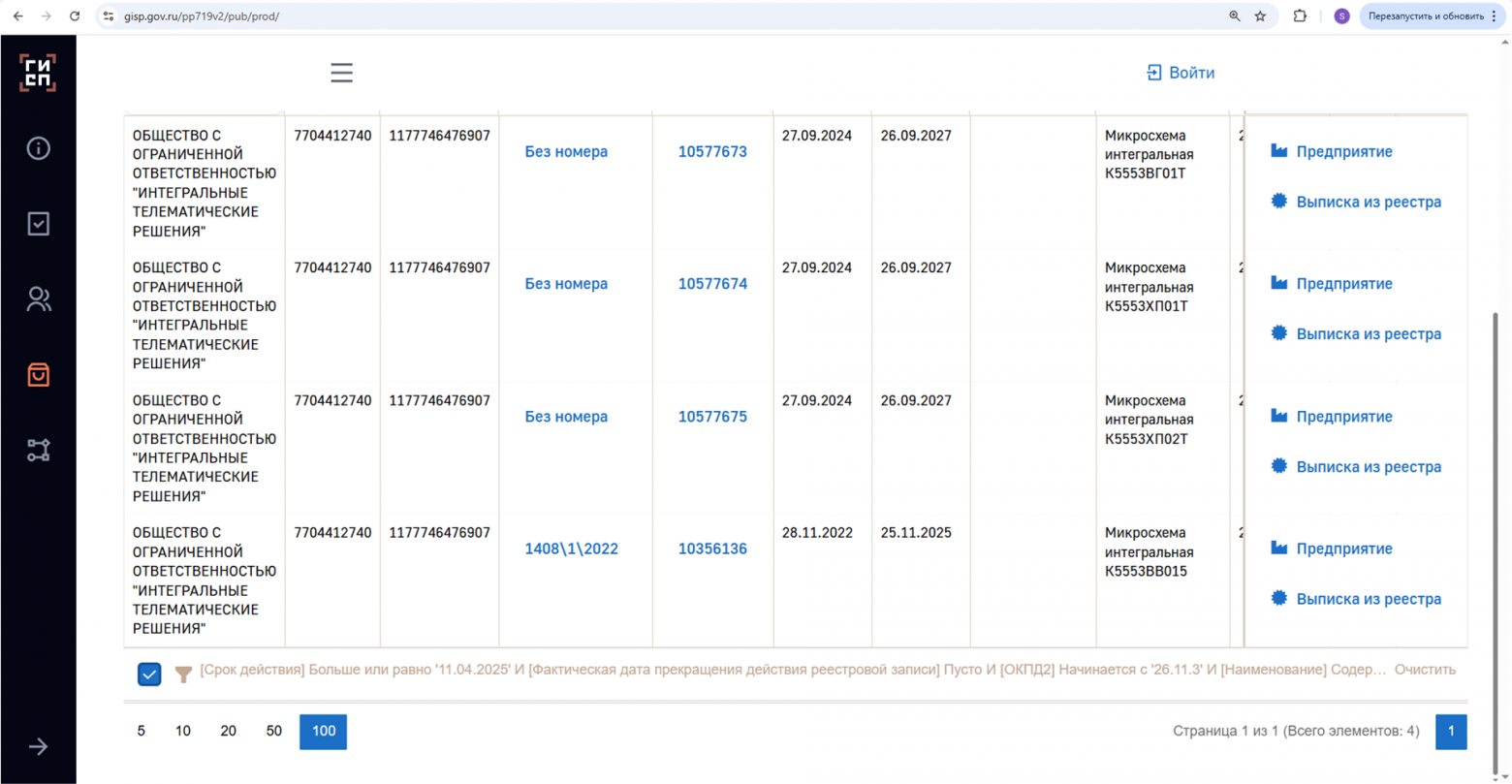Open the checkmark section in the sidebar
1512x784 pixels.
(x=38, y=224)
